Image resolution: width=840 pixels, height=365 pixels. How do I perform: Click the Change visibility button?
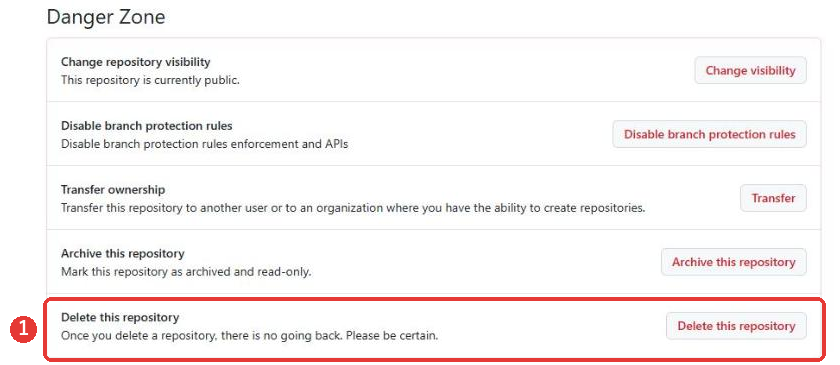click(750, 70)
